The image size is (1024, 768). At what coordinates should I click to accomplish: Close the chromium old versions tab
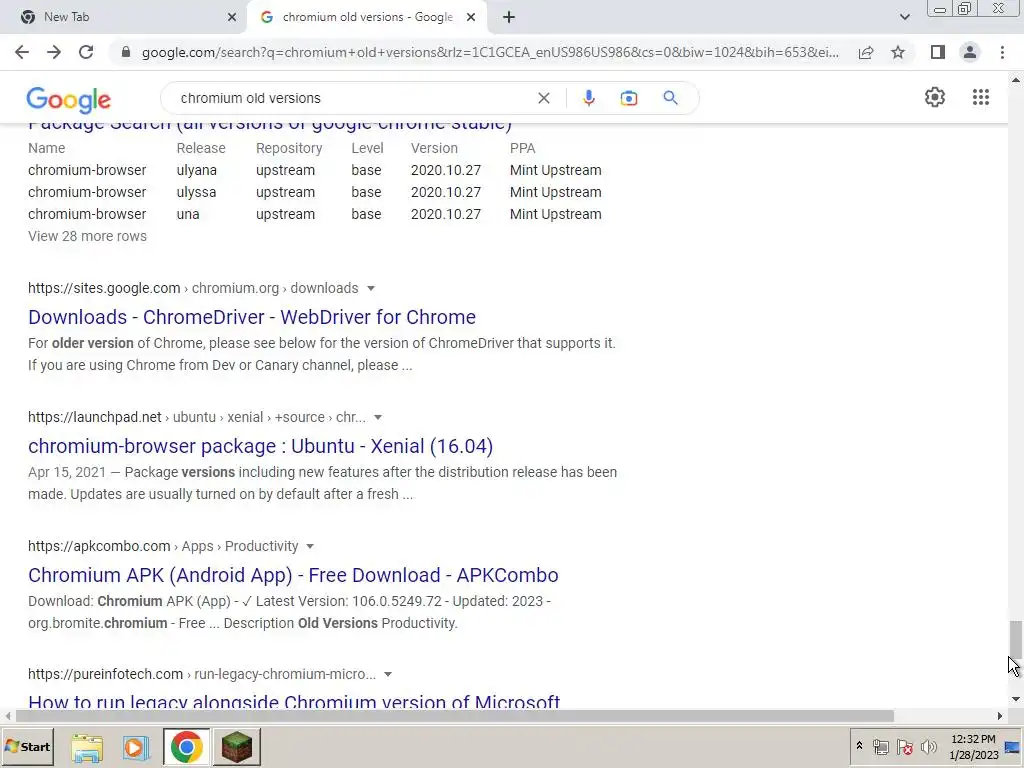click(471, 17)
